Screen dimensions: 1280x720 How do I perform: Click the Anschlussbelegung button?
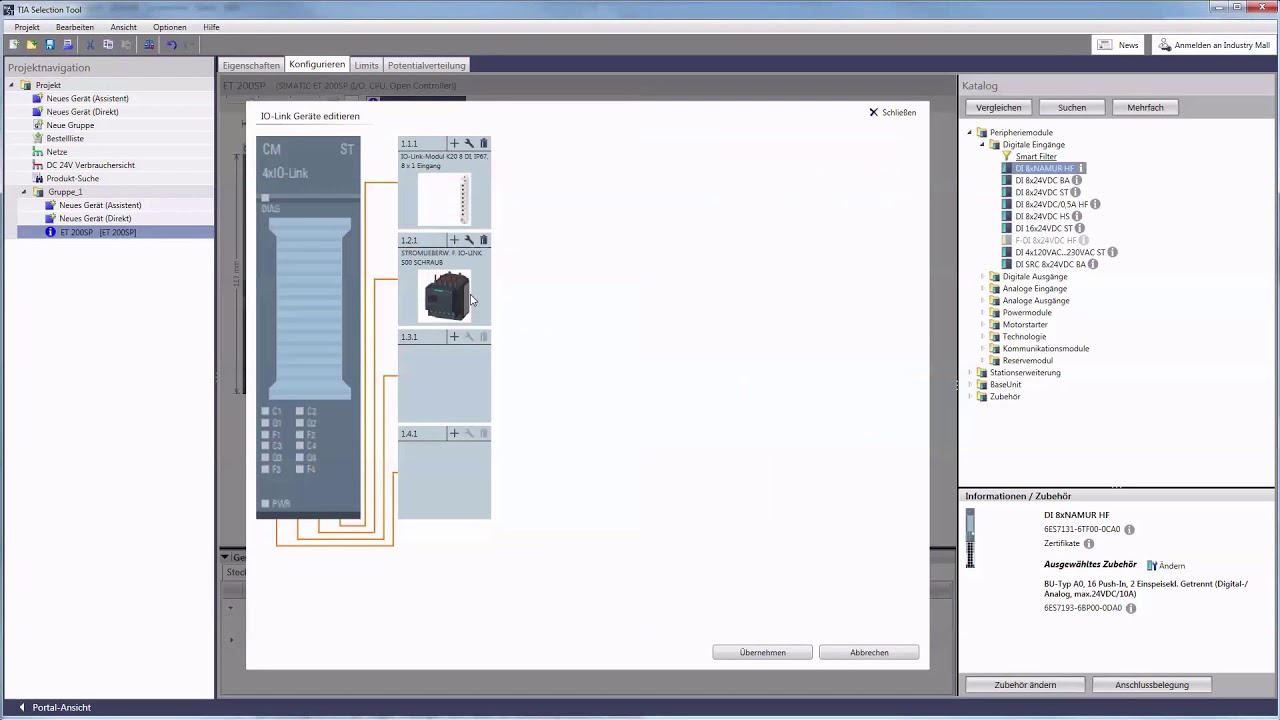(1152, 685)
